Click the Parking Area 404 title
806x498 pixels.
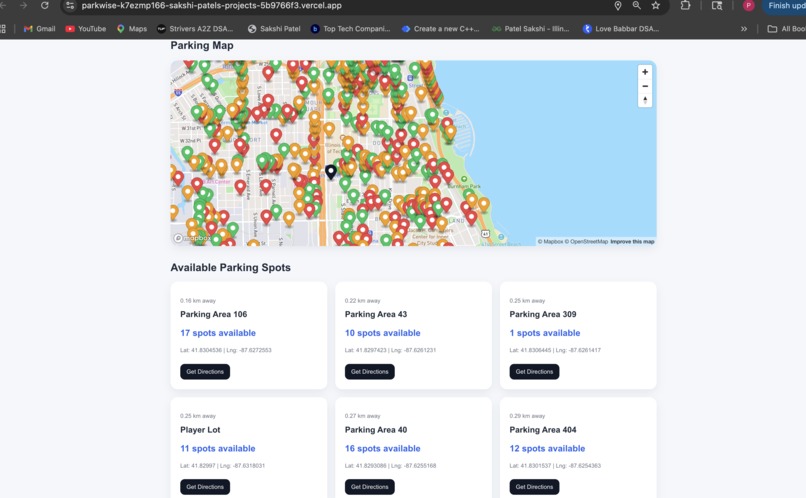tap(543, 430)
